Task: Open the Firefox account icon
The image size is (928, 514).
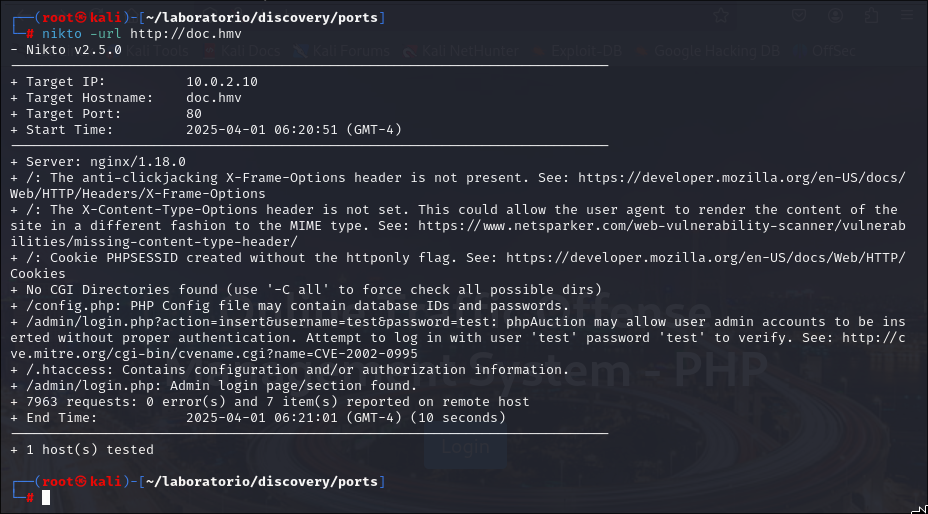Action: coord(835,15)
